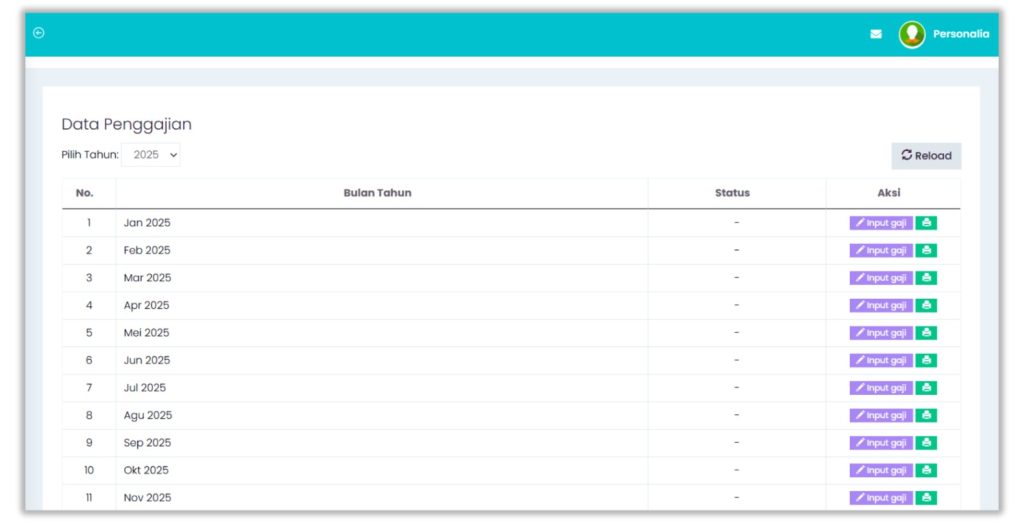1024x525 pixels.
Task: Click the No. column header
Action: pos(85,193)
